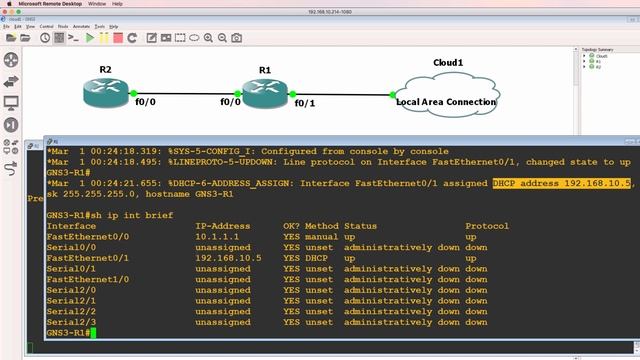Click the FastEthernet0/0 row in terminal
Image resolution: width=640 pixels, height=360 pixels.
(278, 237)
